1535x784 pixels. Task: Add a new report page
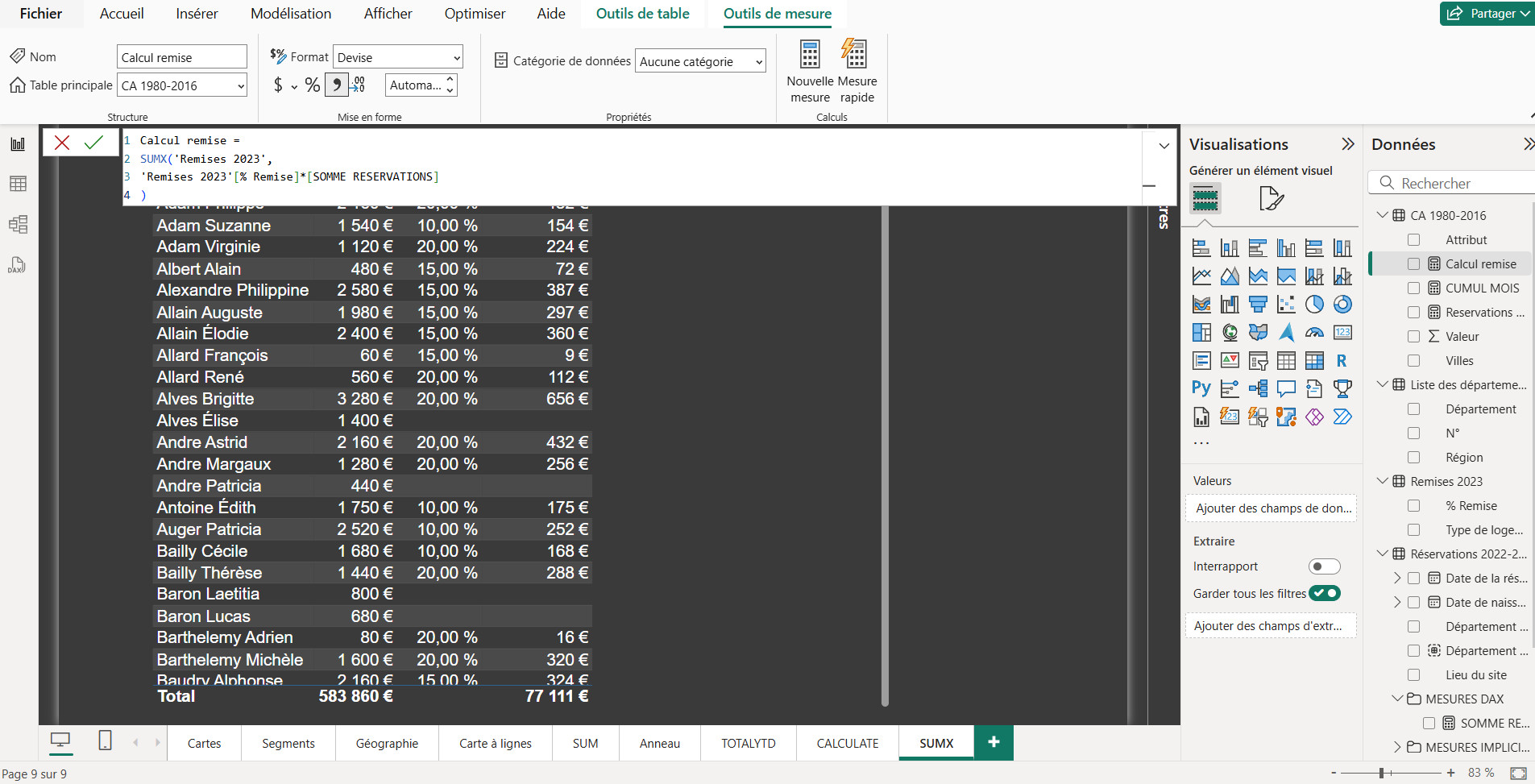coord(994,742)
